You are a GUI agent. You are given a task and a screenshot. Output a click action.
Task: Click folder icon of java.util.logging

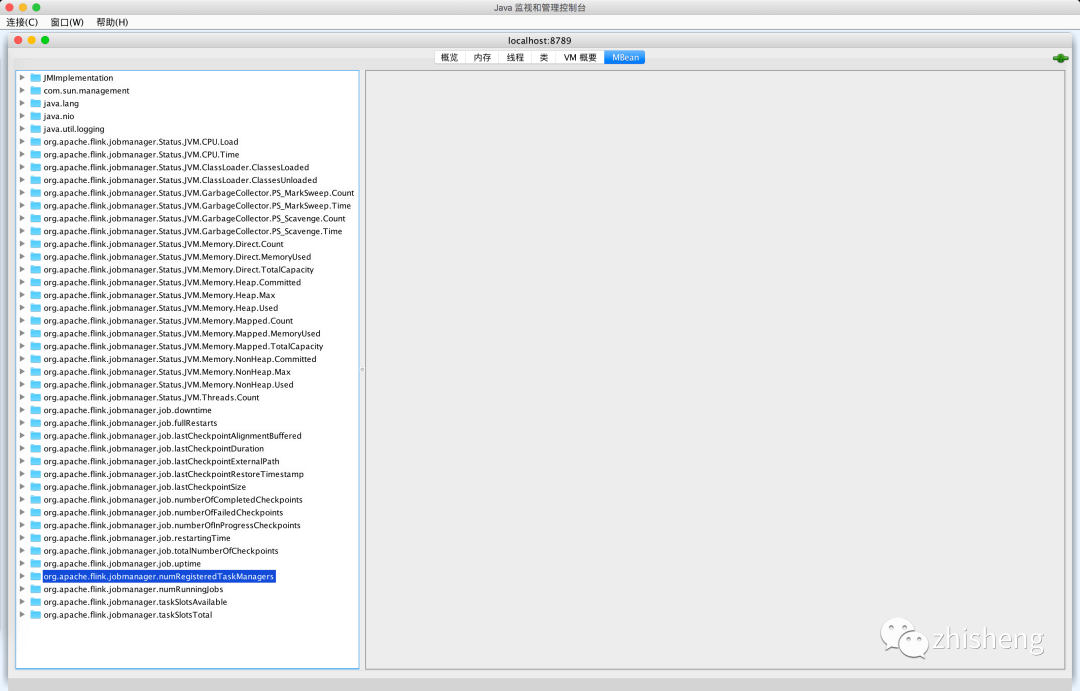(36, 129)
